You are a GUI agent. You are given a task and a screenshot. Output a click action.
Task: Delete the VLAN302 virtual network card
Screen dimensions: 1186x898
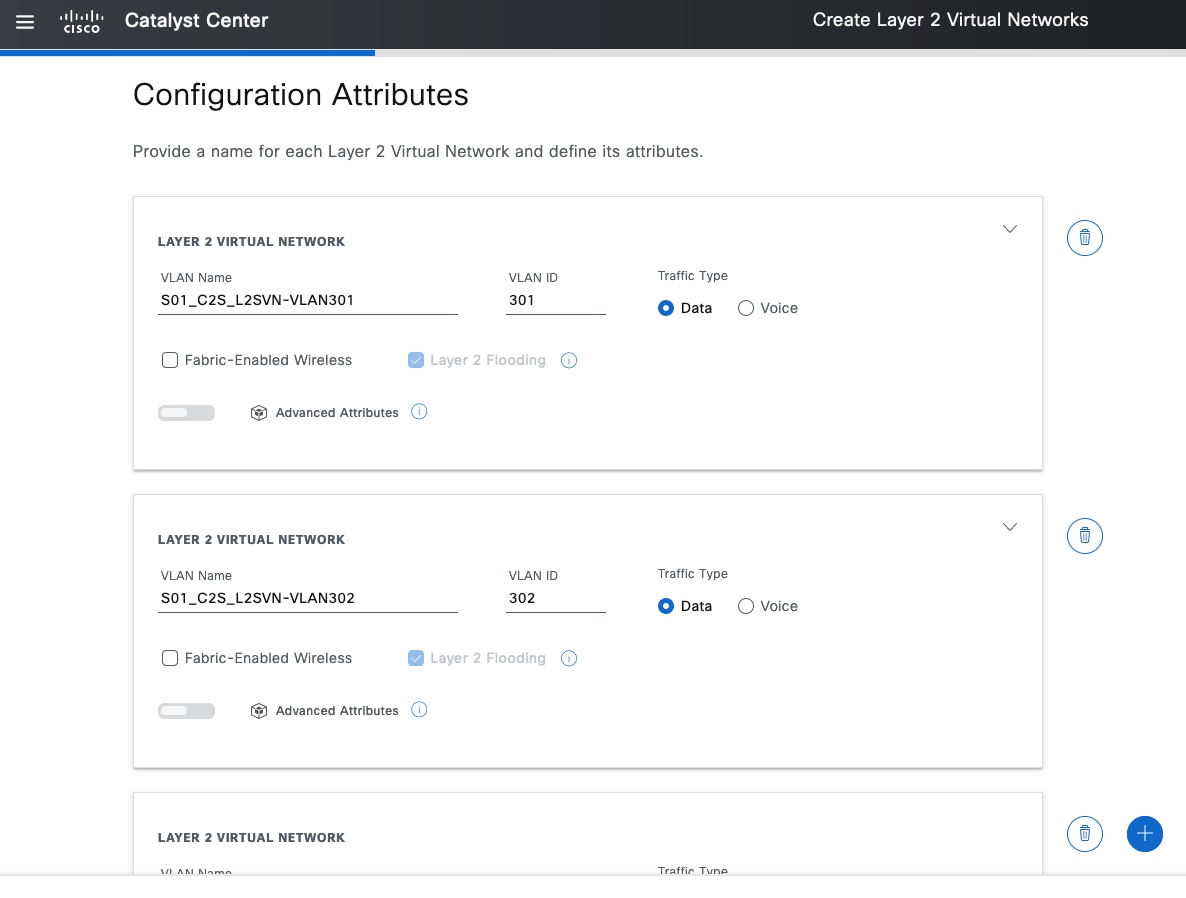[1085, 536]
